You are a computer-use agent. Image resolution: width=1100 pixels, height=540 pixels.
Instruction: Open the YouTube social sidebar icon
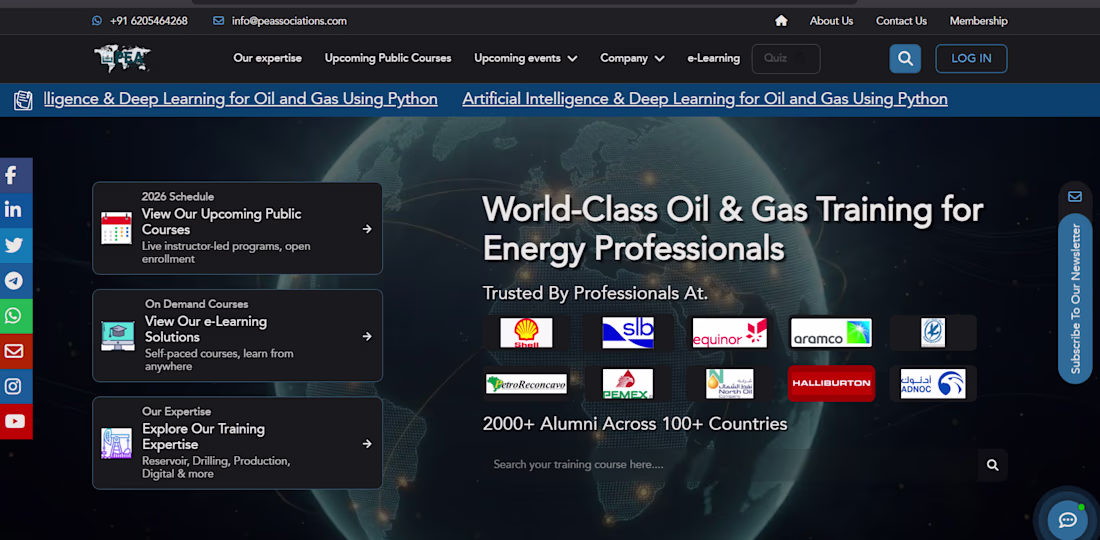tap(14, 421)
